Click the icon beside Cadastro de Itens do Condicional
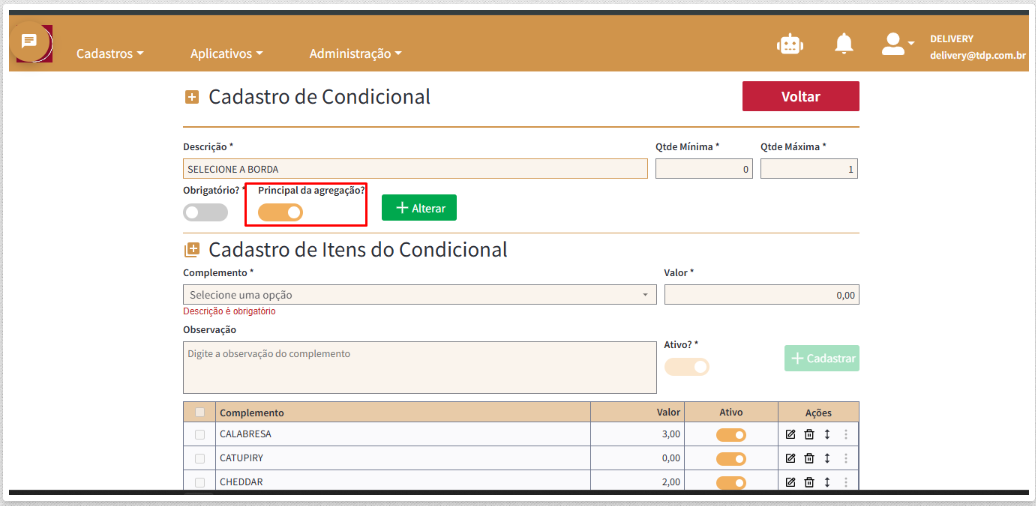 pyautogui.click(x=192, y=250)
